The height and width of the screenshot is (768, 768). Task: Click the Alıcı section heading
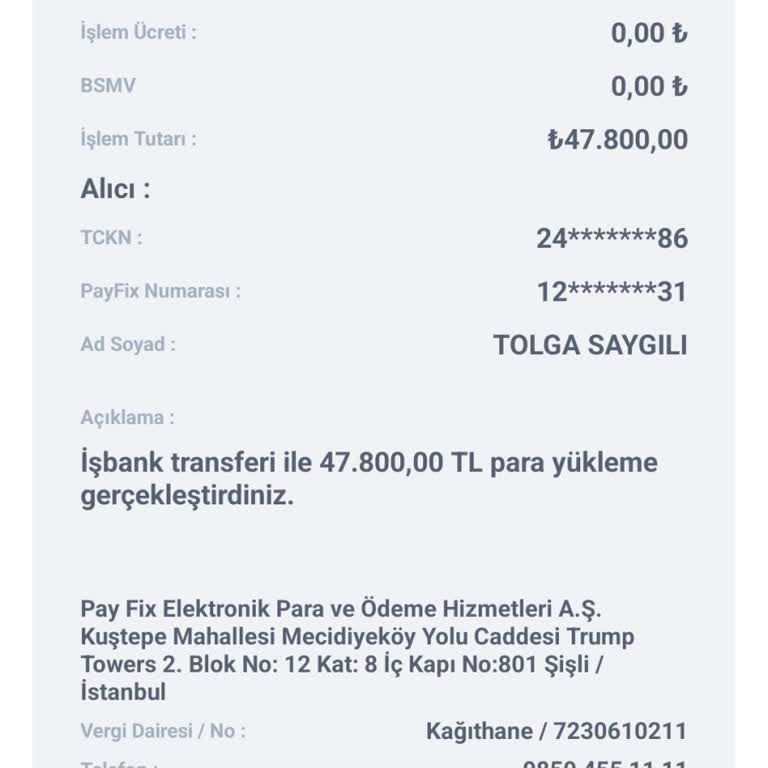click(x=115, y=189)
